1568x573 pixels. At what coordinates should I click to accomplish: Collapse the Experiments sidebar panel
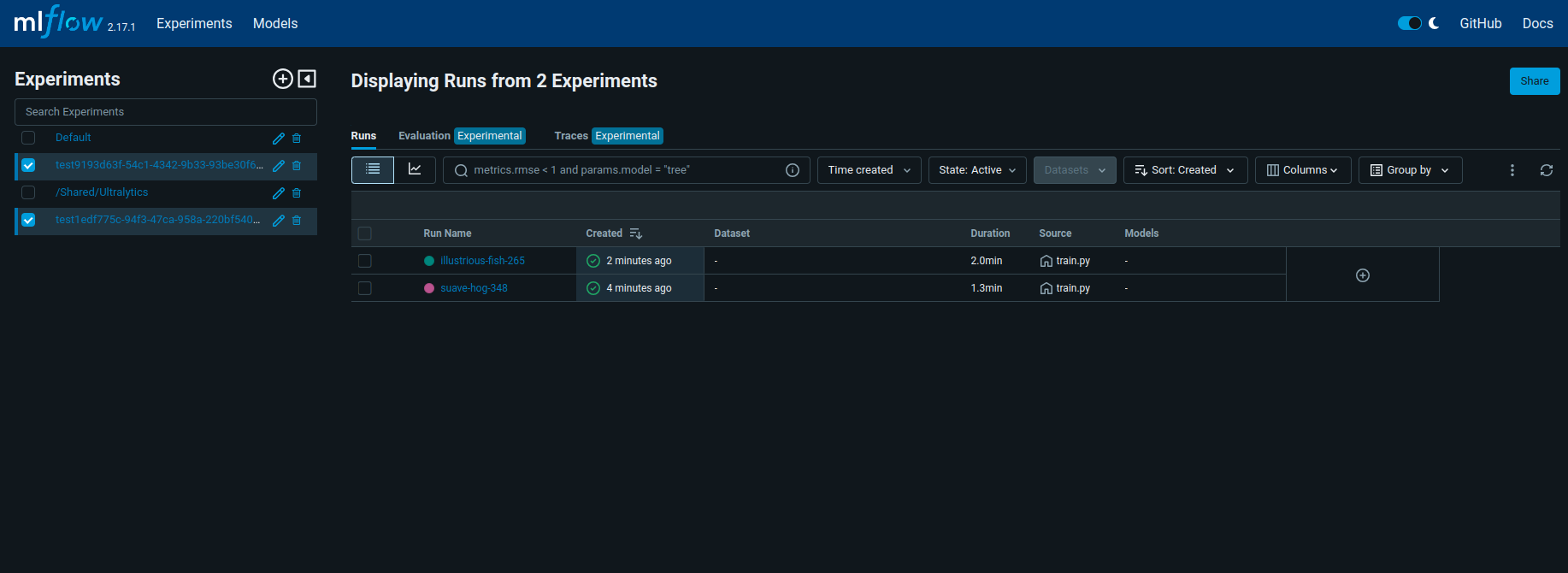[307, 79]
